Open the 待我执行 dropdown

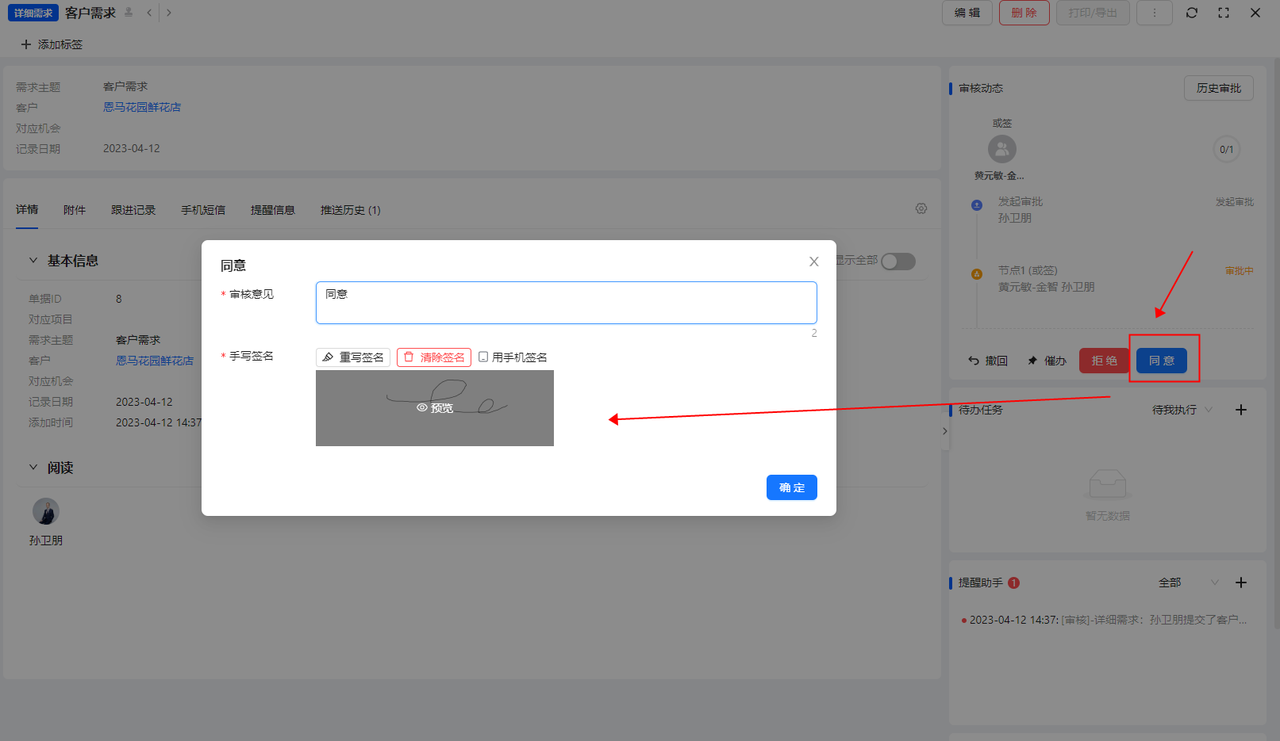[x=1182, y=410]
